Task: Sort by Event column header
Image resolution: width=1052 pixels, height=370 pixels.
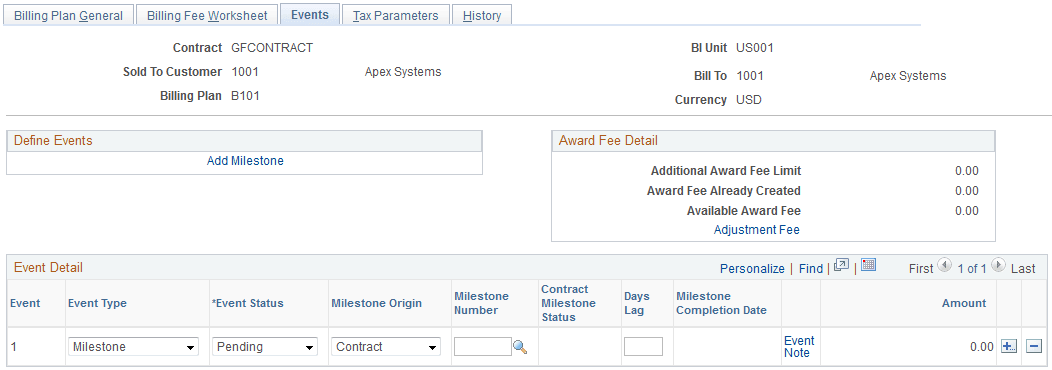Action: coord(25,304)
